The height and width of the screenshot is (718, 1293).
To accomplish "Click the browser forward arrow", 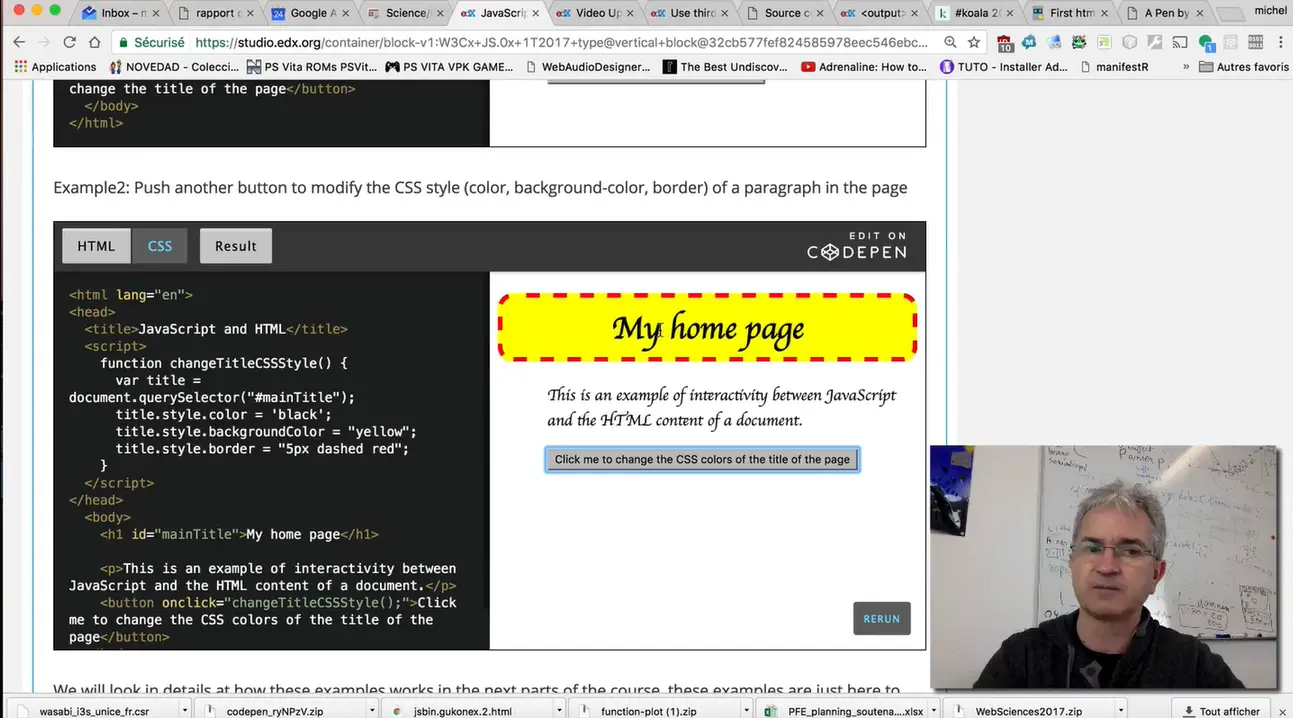I will point(44,42).
